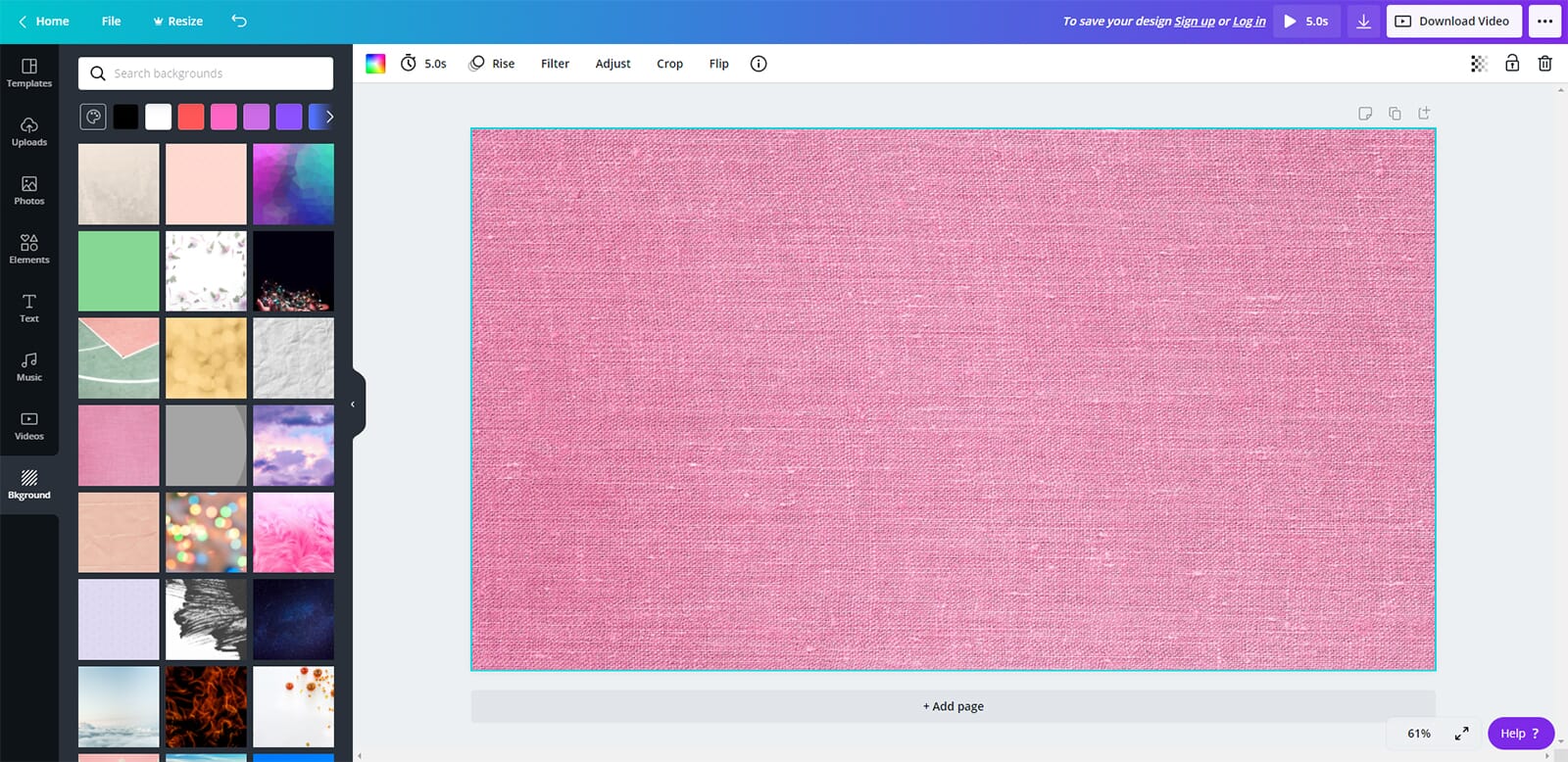Choose the purple clouds background thumbnail
The width and height of the screenshot is (1568, 762).
click(293, 446)
